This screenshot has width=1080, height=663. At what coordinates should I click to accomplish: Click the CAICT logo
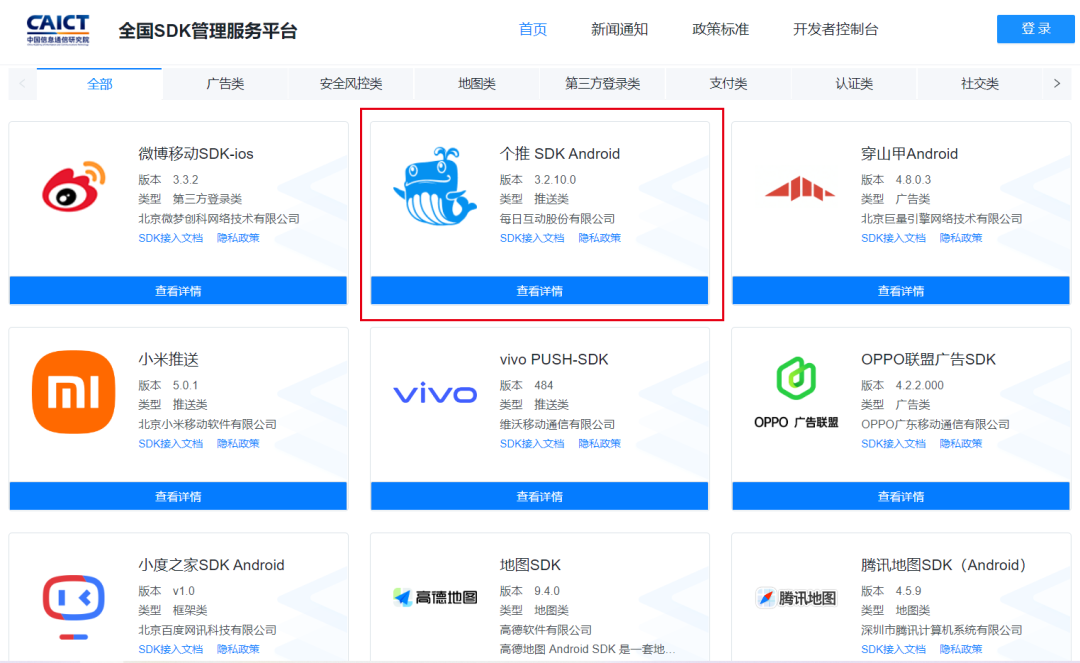58,30
